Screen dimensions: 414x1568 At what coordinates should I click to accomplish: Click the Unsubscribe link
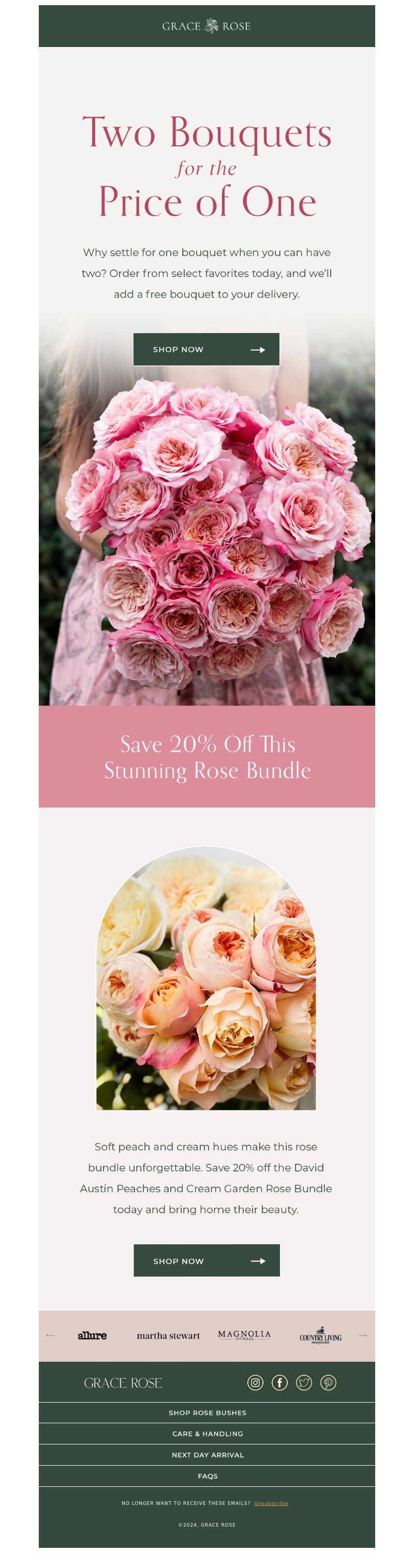point(271,1503)
